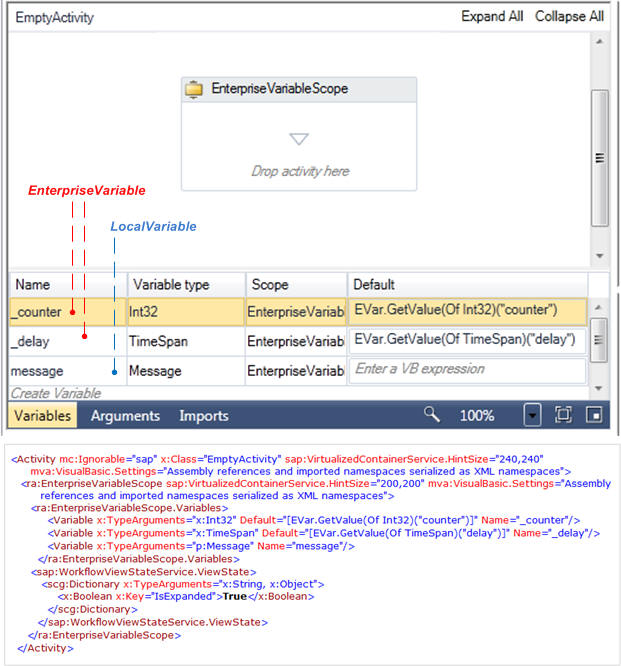Click designer canvas scrollbar down arrow
Screen dimensions: 621x666
(x=600, y=256)
